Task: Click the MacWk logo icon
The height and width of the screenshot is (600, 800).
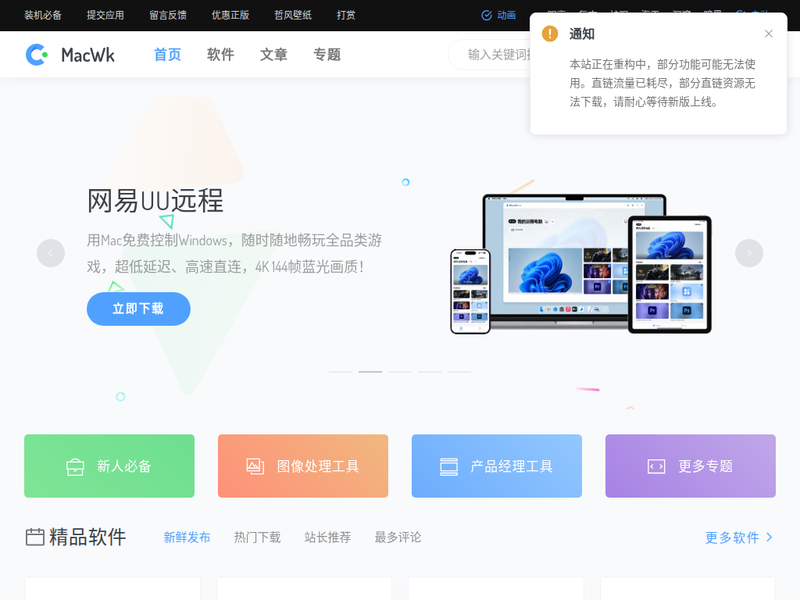Action: pyautogui.click(x=37, y=55)
